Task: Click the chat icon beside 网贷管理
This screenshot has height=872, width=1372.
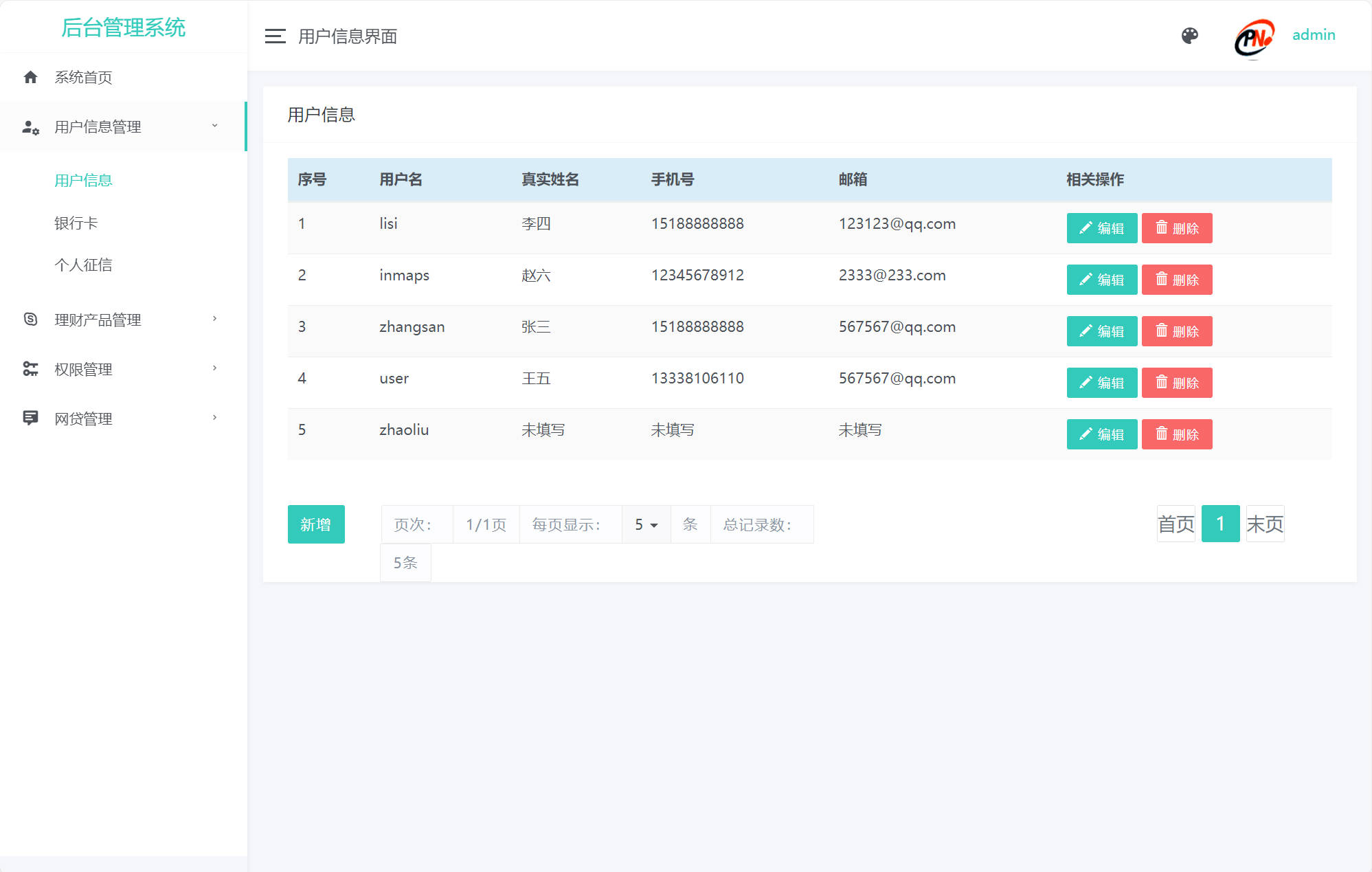Action: [31, 418]
